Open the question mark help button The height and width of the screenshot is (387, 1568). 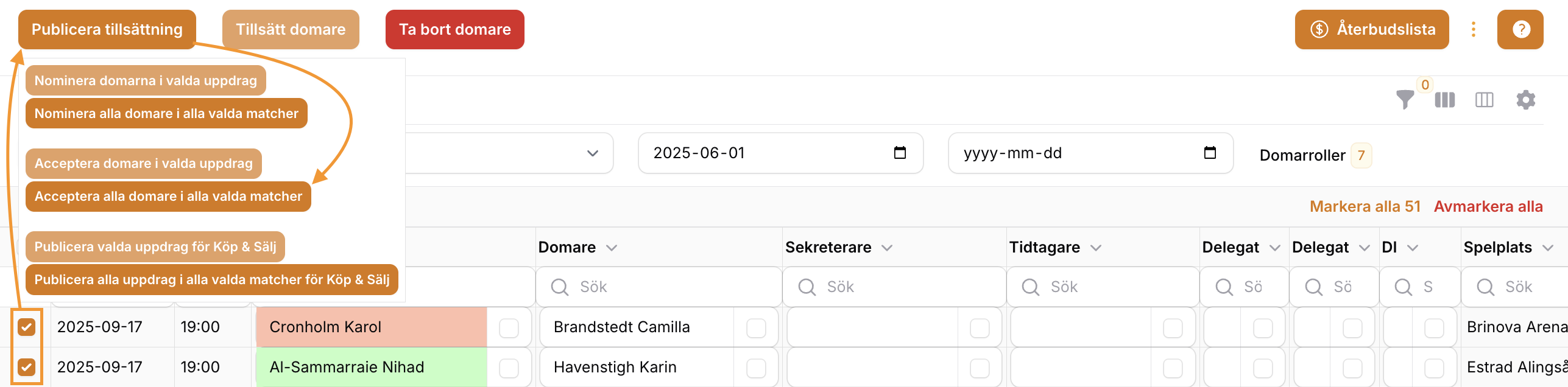coord(1520,29)
